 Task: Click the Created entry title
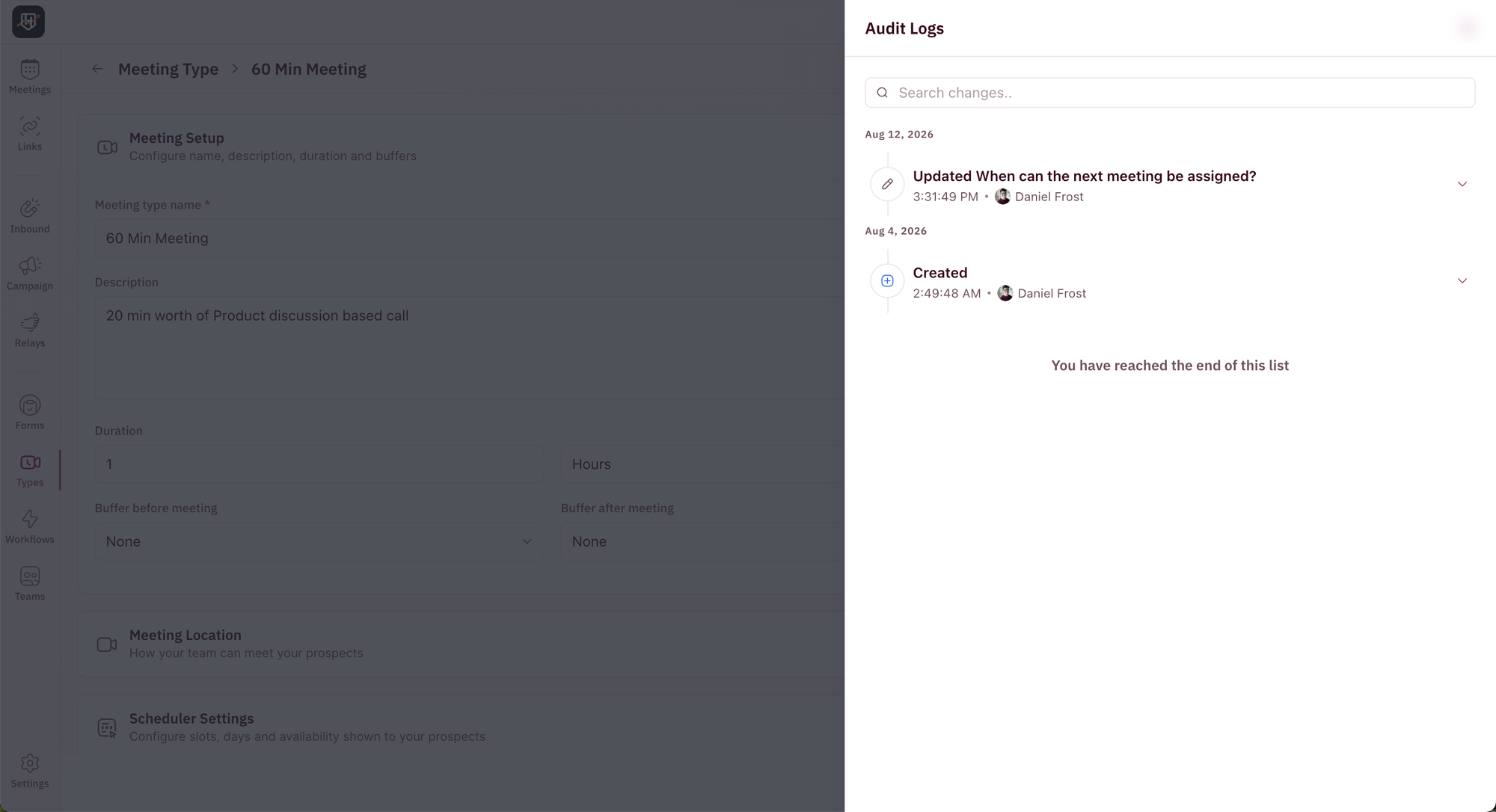pos(940,273)
